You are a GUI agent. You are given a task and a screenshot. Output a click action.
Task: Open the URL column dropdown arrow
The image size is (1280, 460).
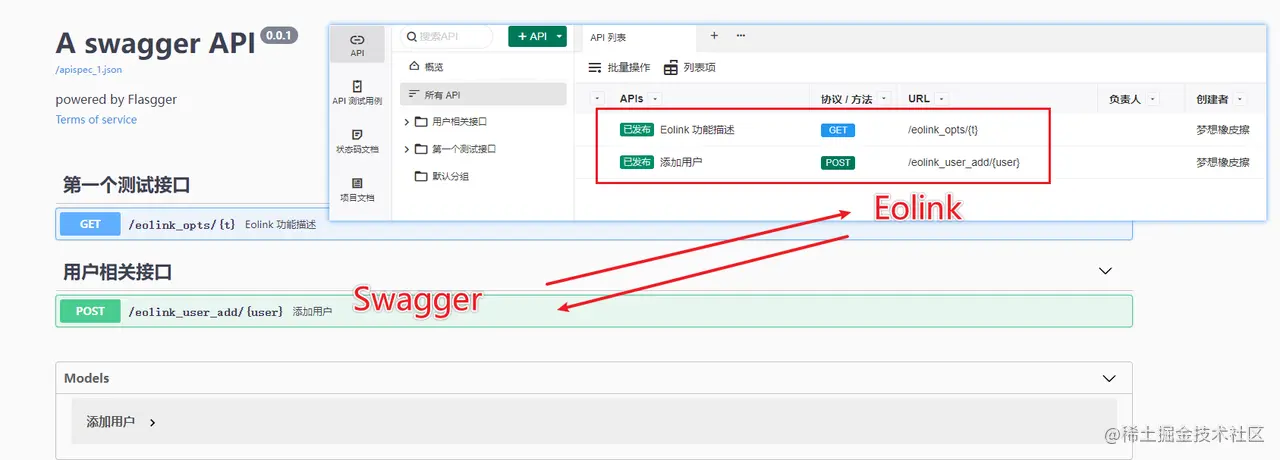(x=942, y=99)
